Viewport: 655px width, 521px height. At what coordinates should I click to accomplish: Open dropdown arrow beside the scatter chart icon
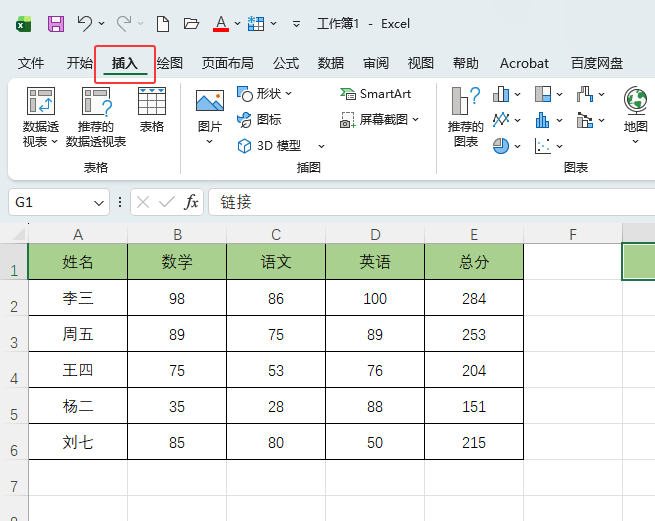pyautogui.click(x=559, y=146)
